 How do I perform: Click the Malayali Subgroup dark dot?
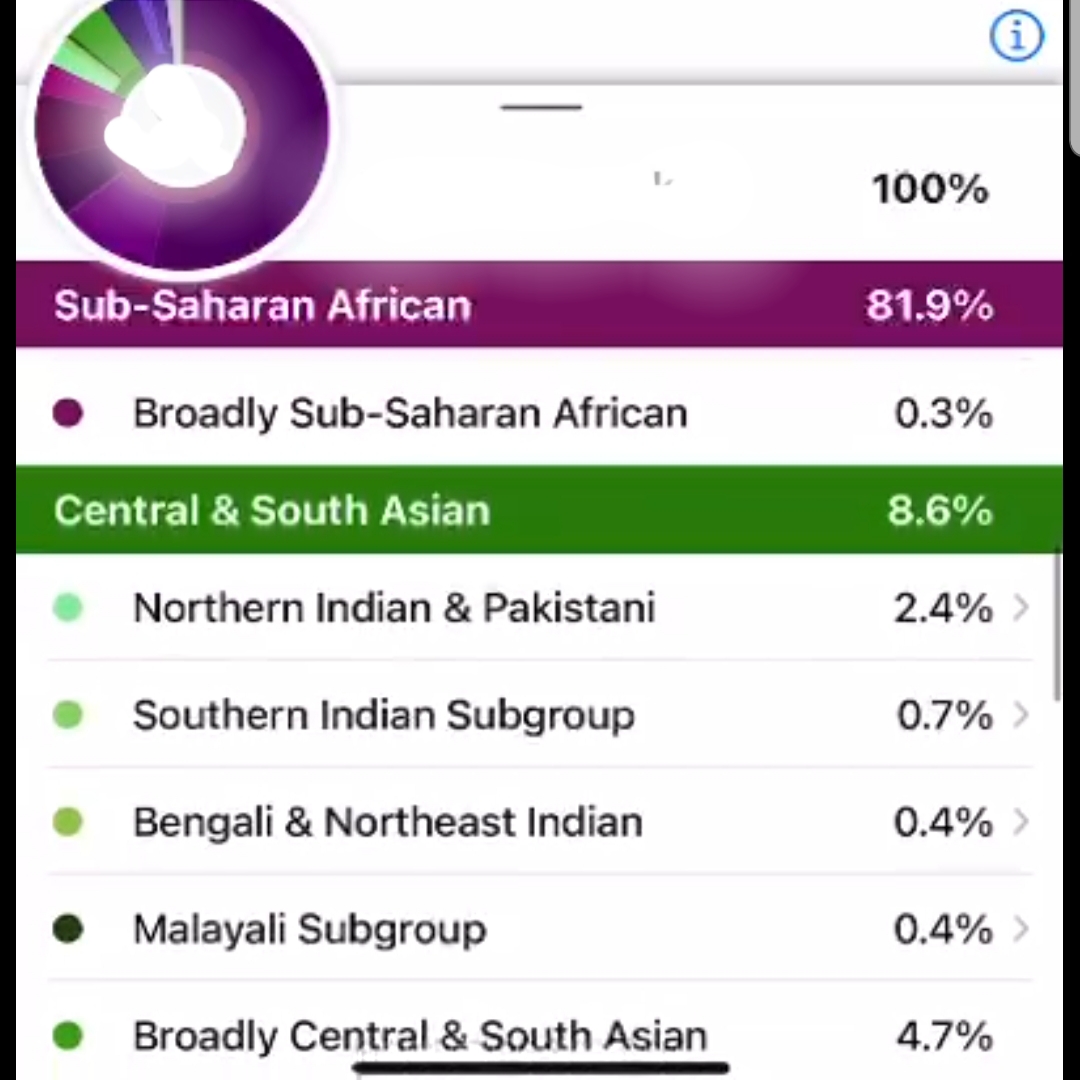pos(68,928)
